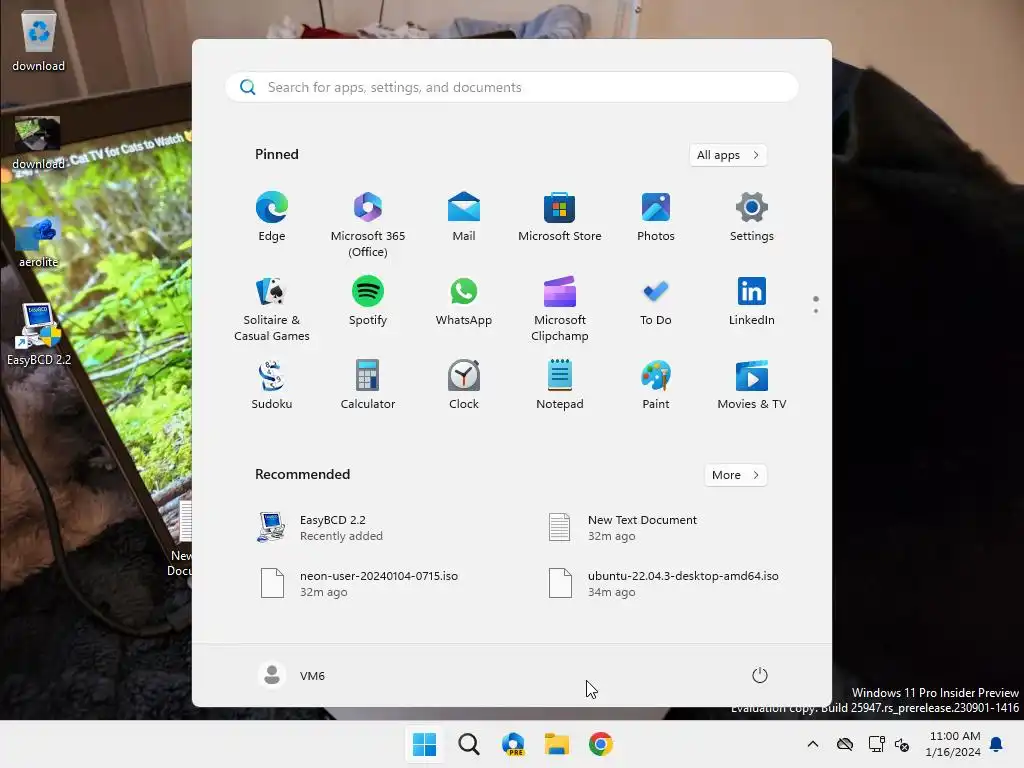1024x768 pixels.
Task: Launch Solitaire & Casual Games
Action: click(x=272, y=309)
